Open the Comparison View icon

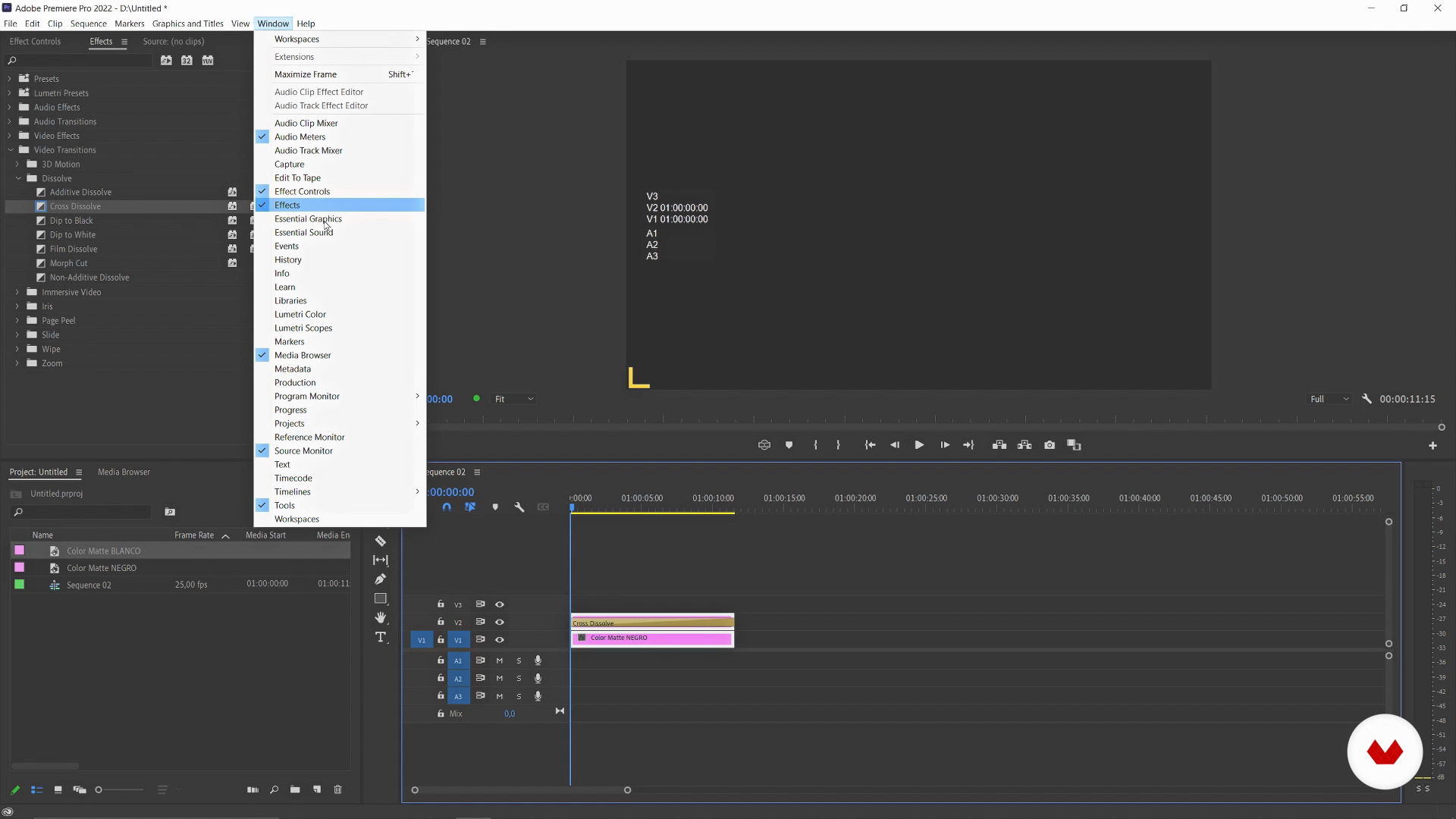coord(1075,445)
